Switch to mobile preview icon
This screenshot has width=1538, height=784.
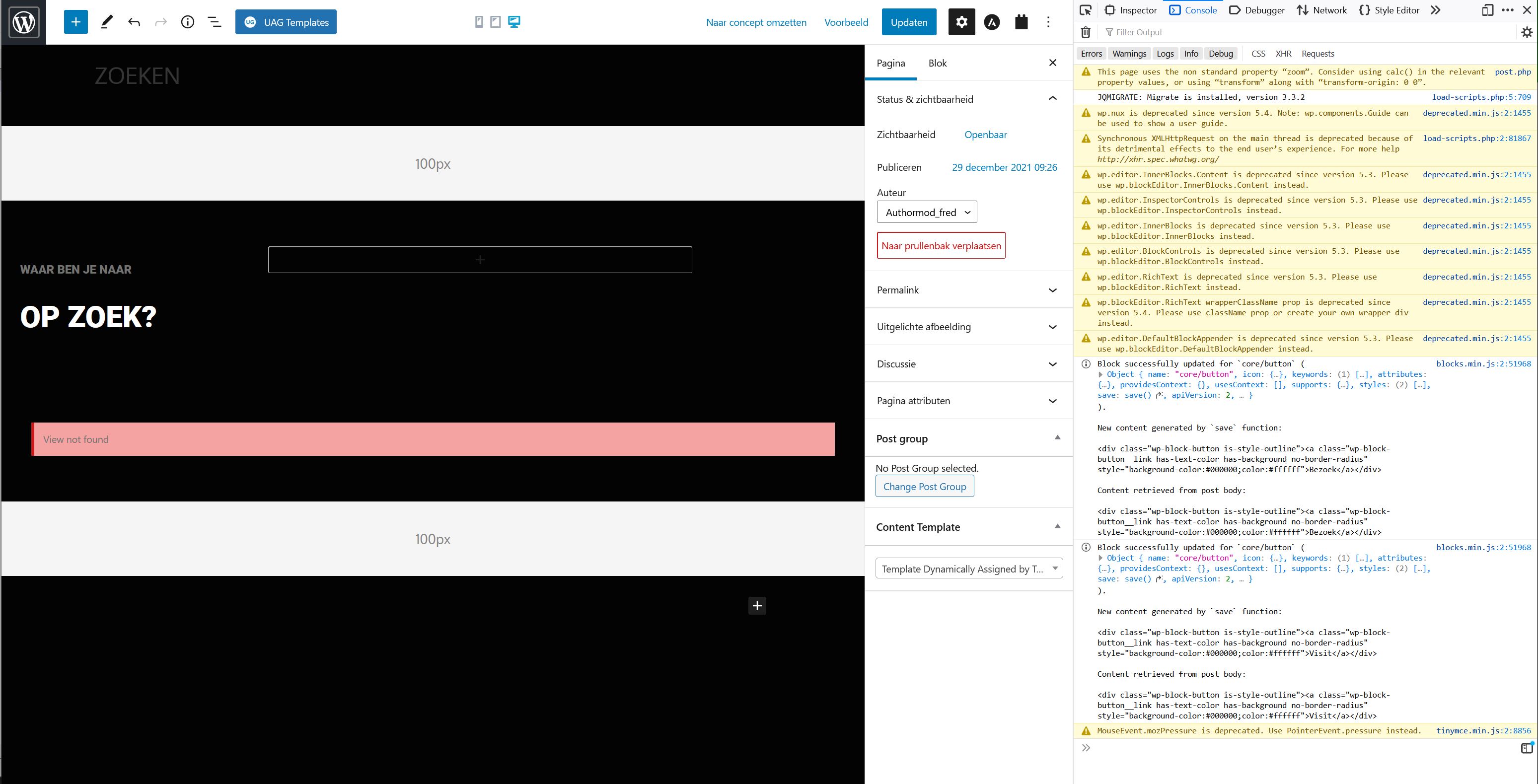tap(479, 22)
